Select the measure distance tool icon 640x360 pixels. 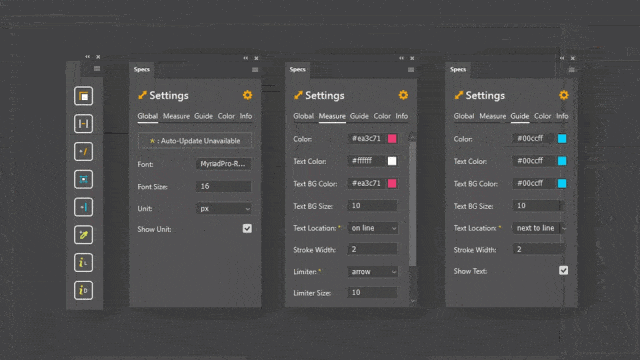pos(83,124)
